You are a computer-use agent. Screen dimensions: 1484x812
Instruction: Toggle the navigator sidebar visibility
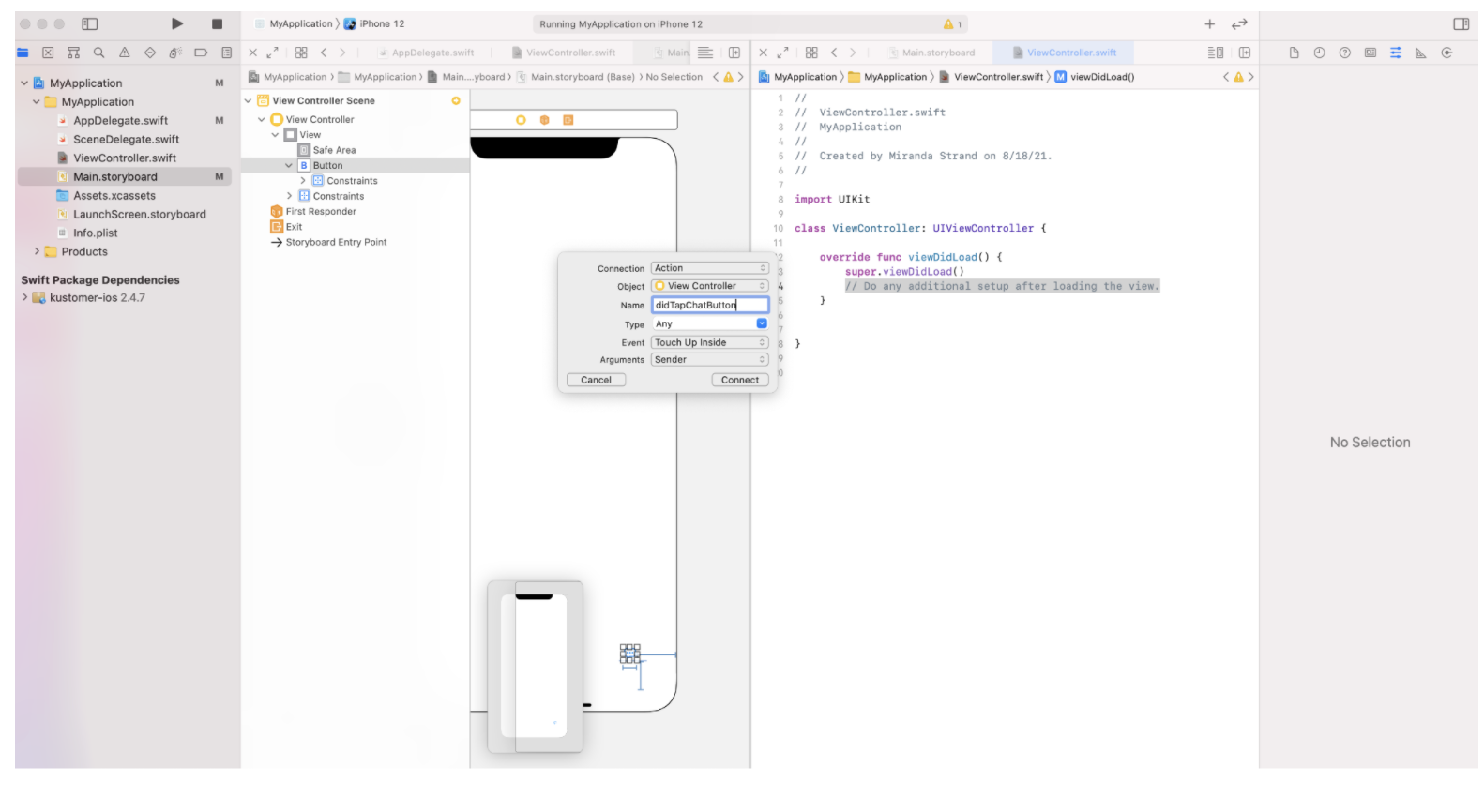point(90,23)
